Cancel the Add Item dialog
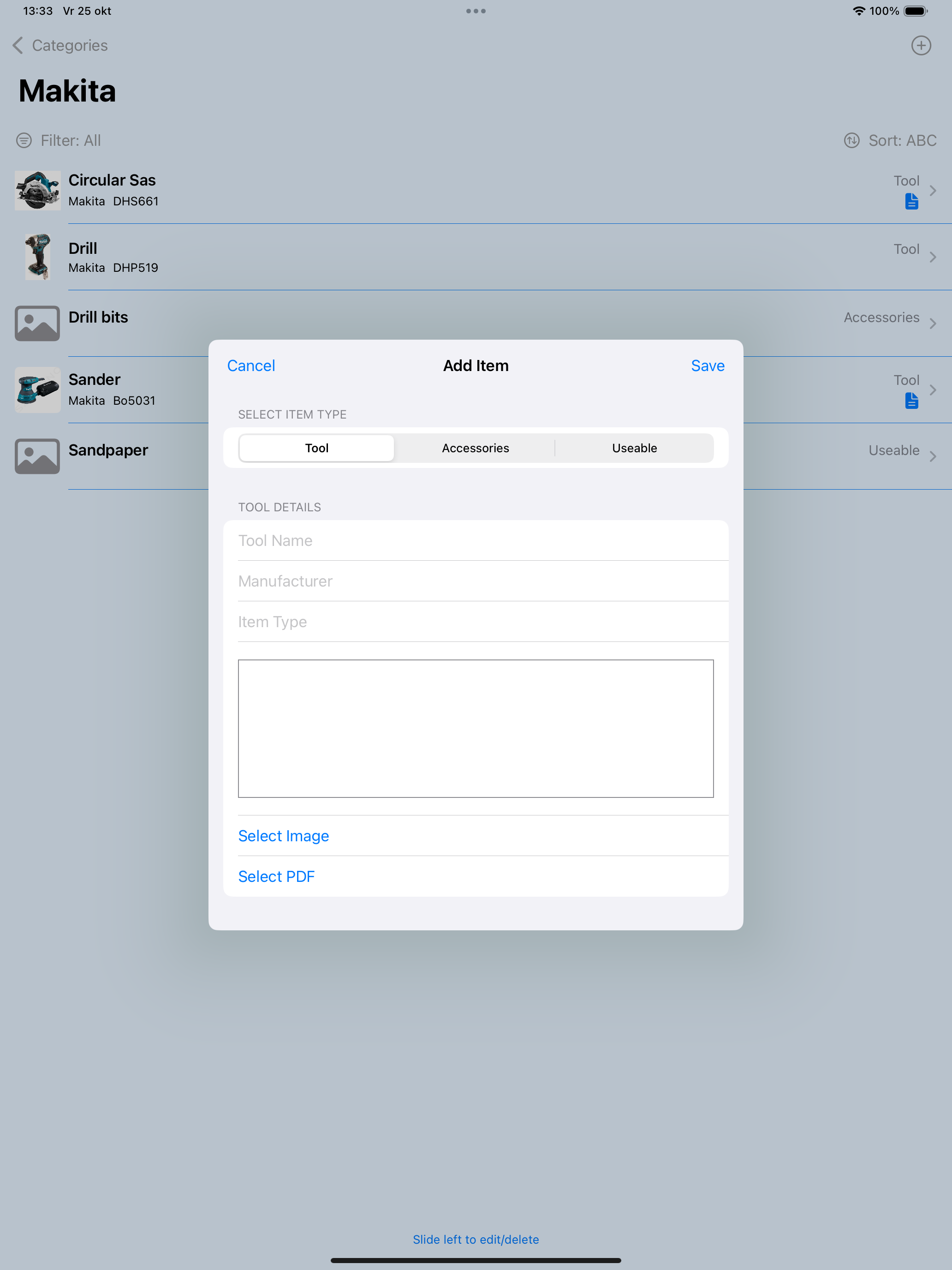This screenshot has height=1270, width=952. (251, 366)
